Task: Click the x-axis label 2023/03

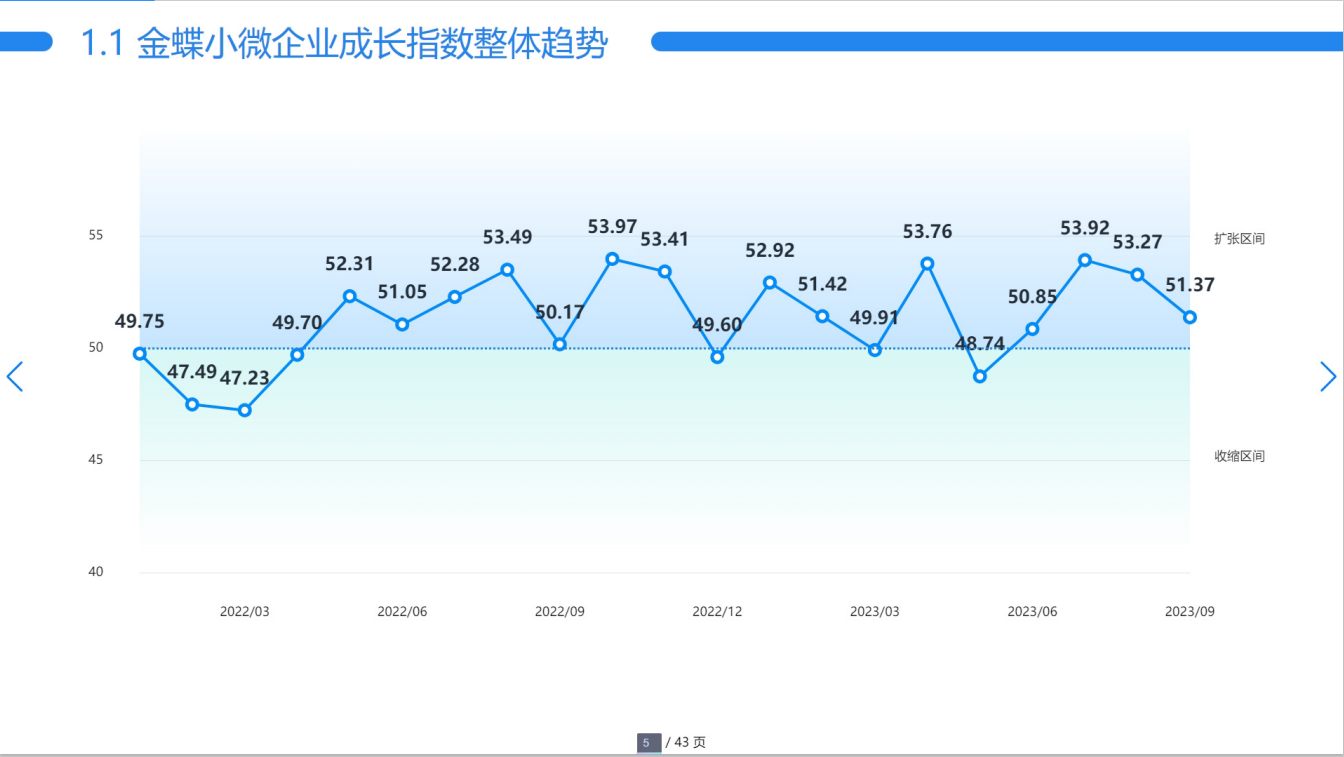Action: pyautogui.click(x=875, y=612)
